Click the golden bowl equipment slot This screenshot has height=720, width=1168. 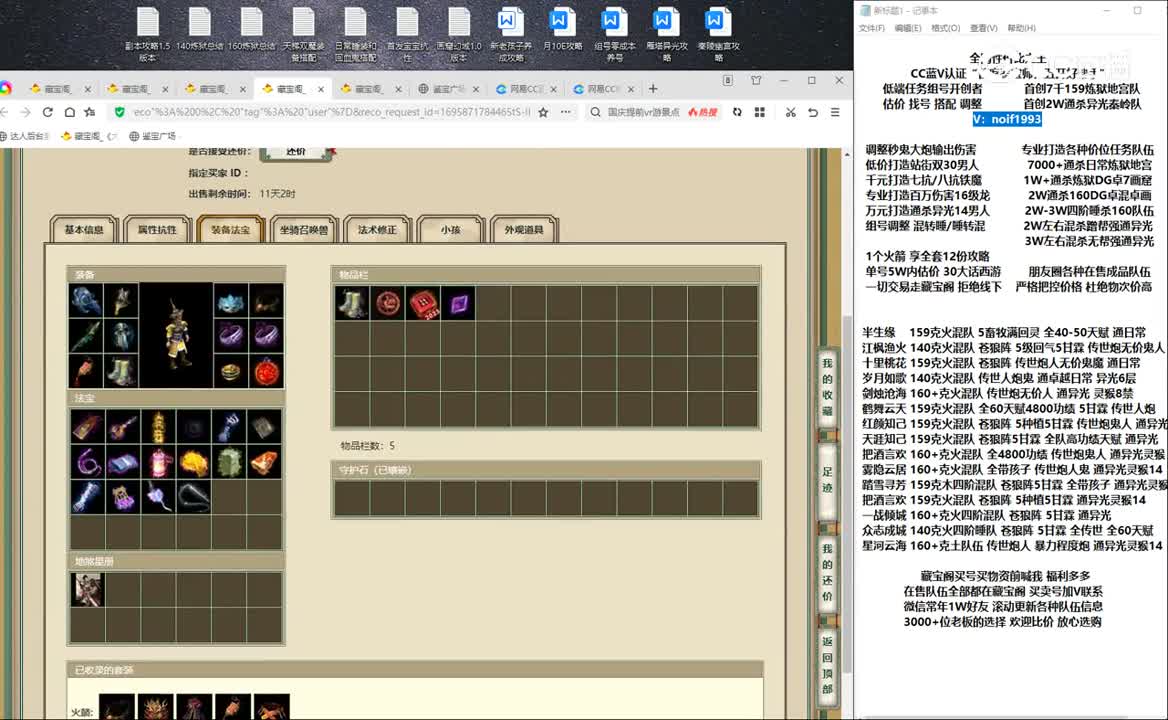click(231, 370)
